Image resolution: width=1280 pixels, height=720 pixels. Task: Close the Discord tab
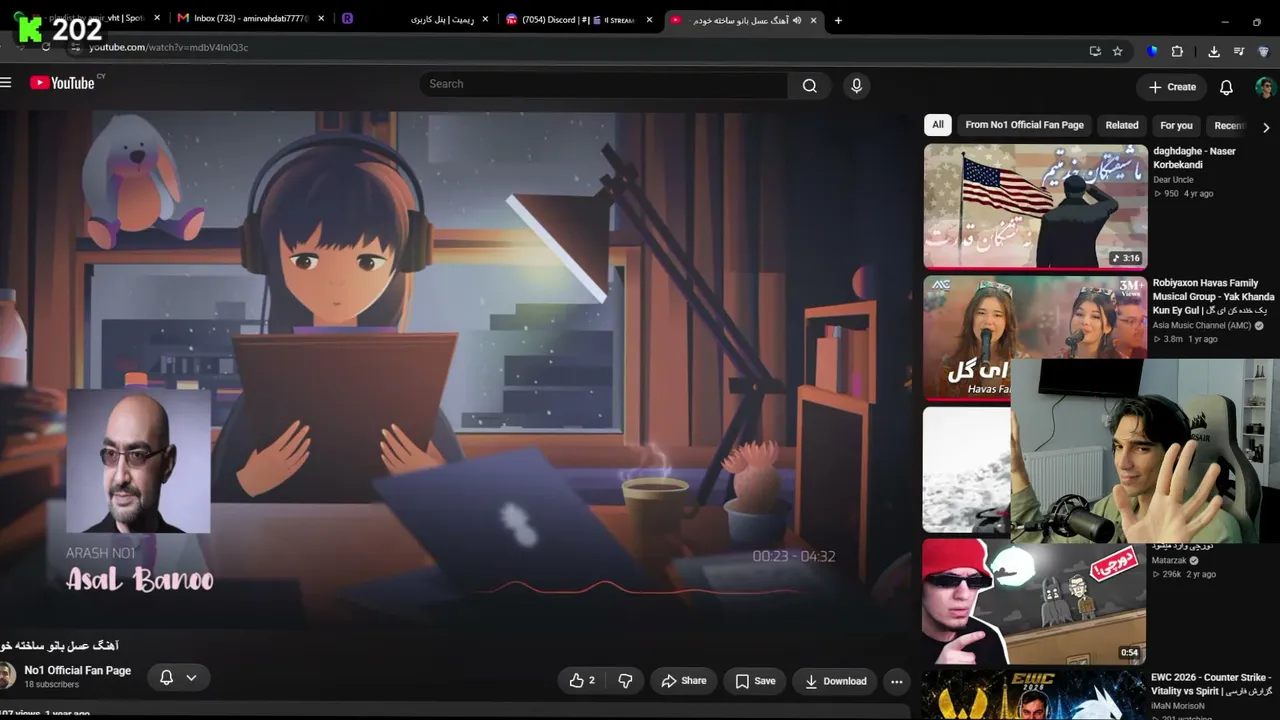649,19
